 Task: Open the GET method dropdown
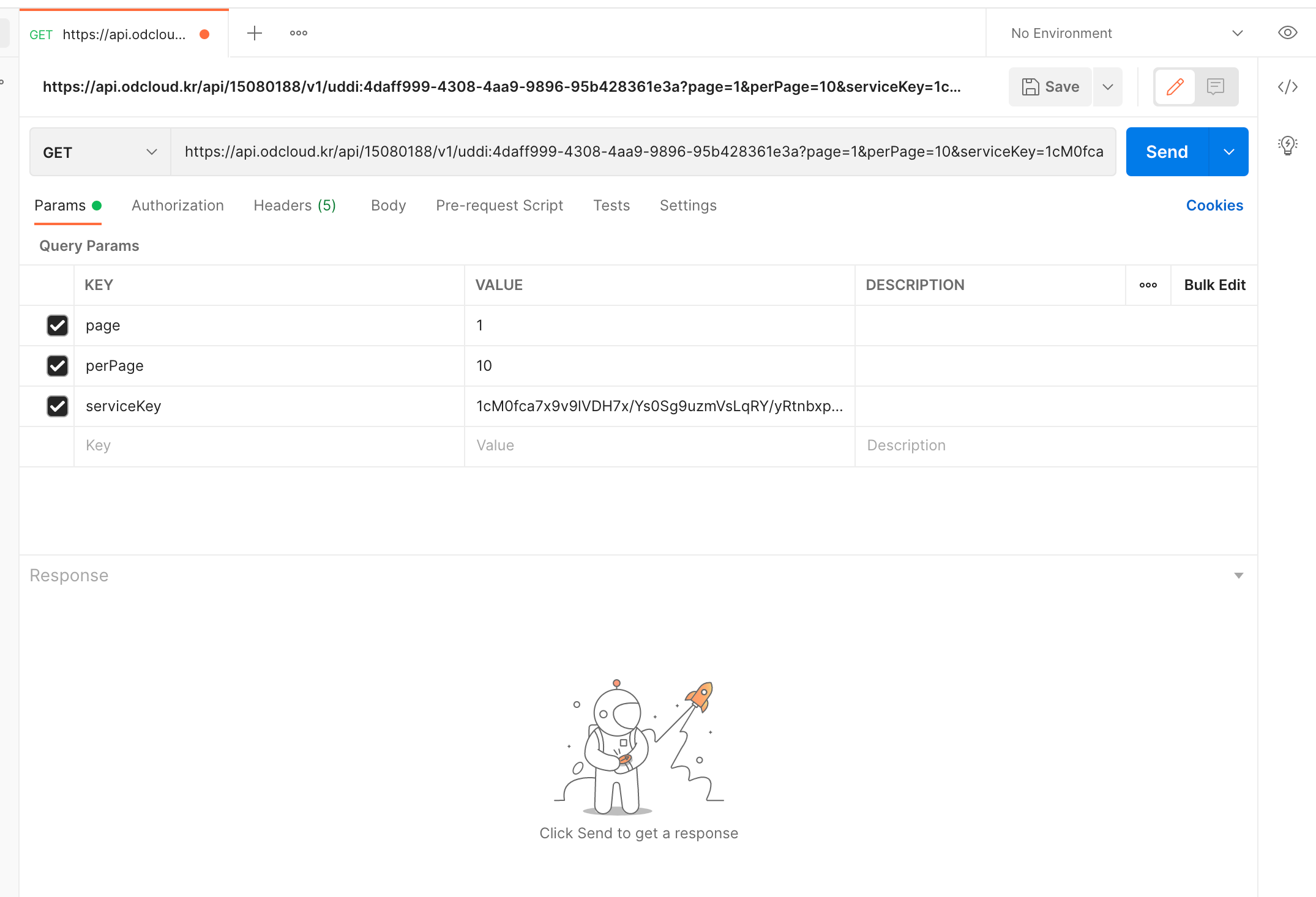tap(100, 152)
